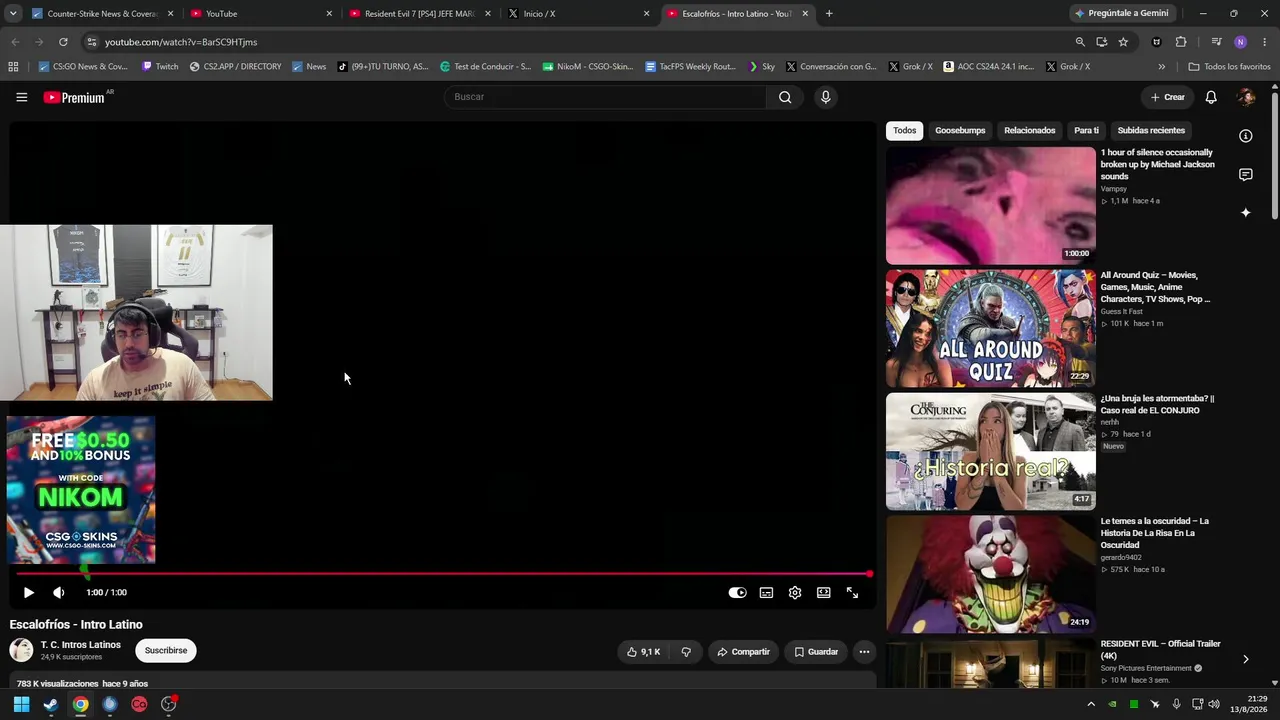
Task: Reload the page
Action: pyautogui.click(x=63, y=42)
